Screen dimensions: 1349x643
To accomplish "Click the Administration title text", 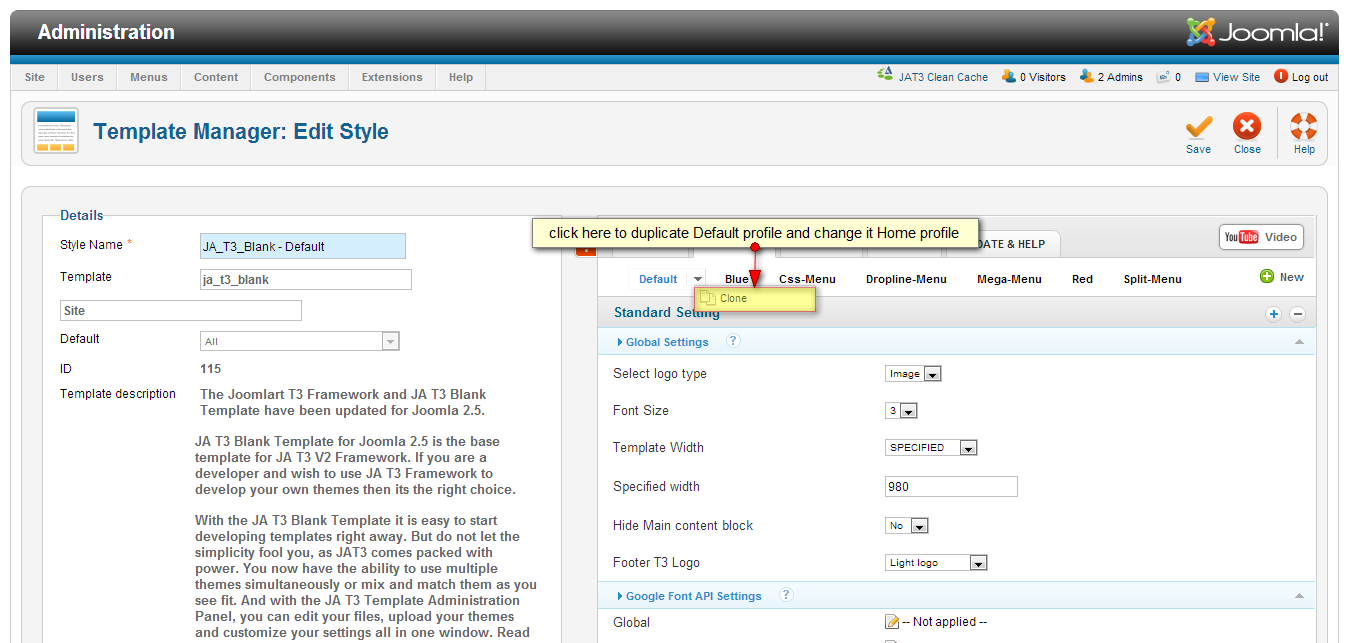I will coord(106,32).
